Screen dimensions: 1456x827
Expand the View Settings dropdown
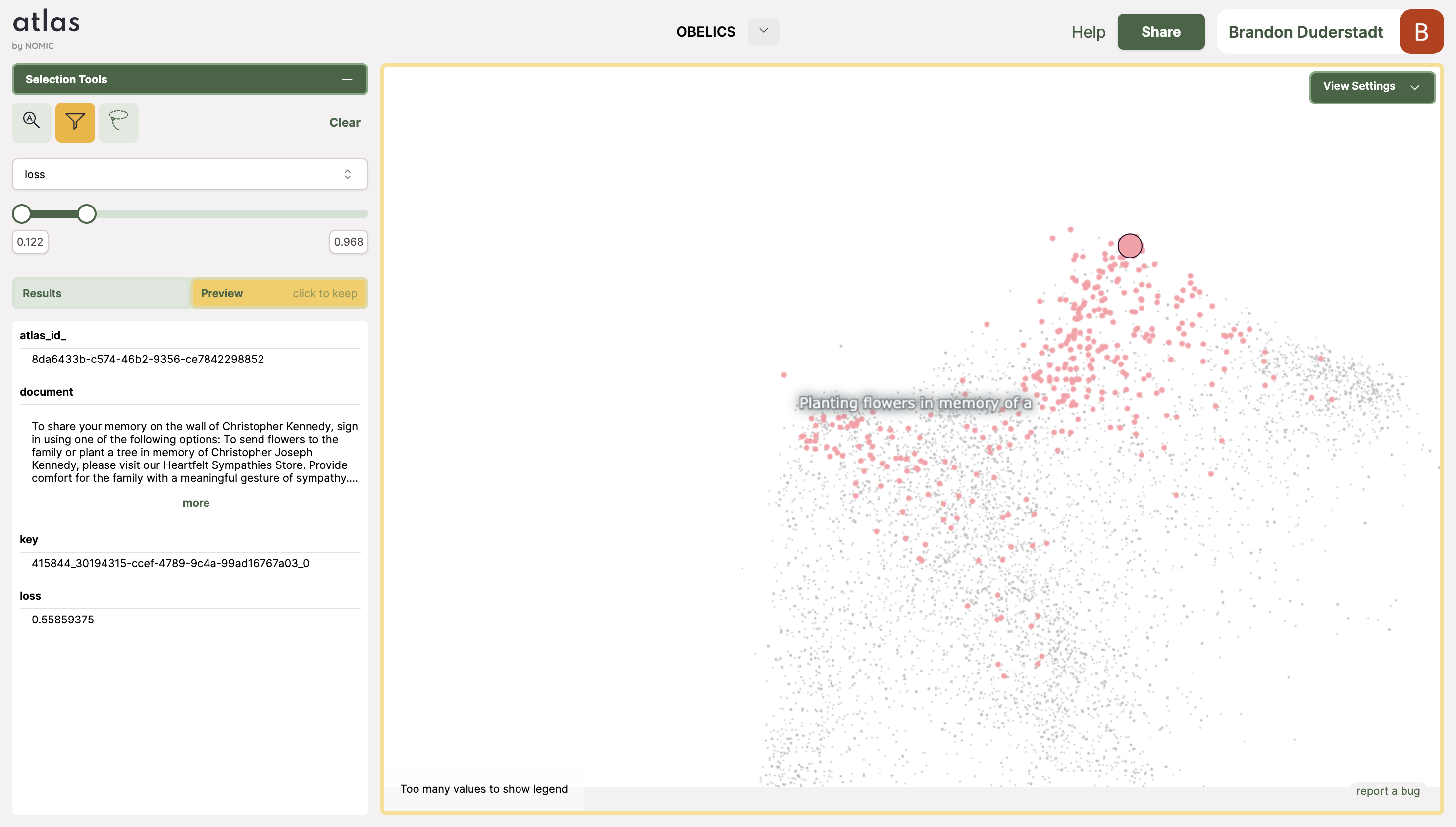point(1371,86)
